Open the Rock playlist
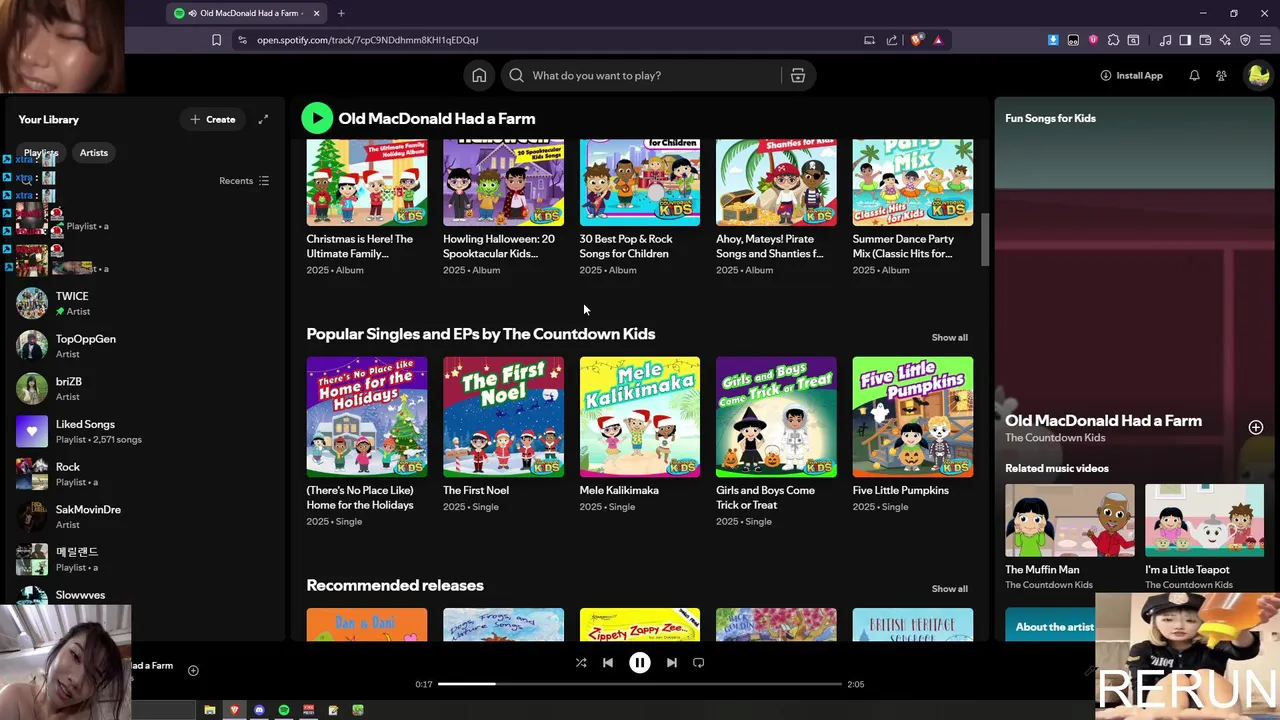Image resolution: width=1280 pixels, height=720 pixels. [145, 474]
